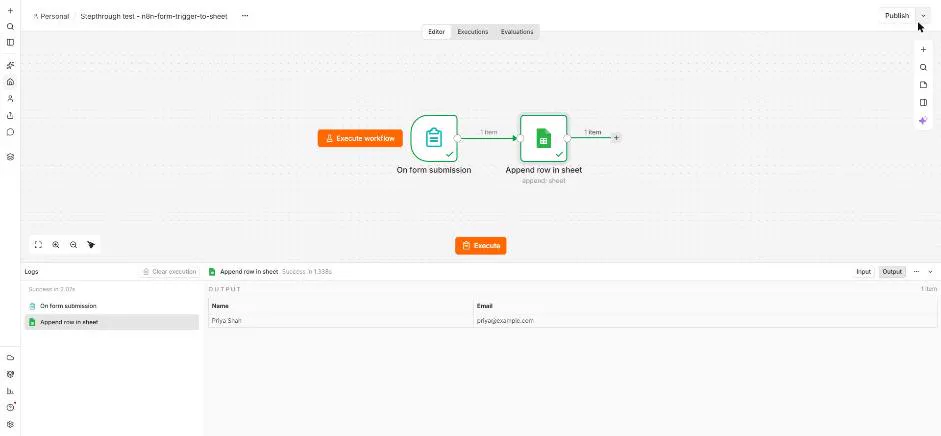This screenshot has width=941, height=436.
Task: Click the Logs panel title
Action: pos(31,272)
